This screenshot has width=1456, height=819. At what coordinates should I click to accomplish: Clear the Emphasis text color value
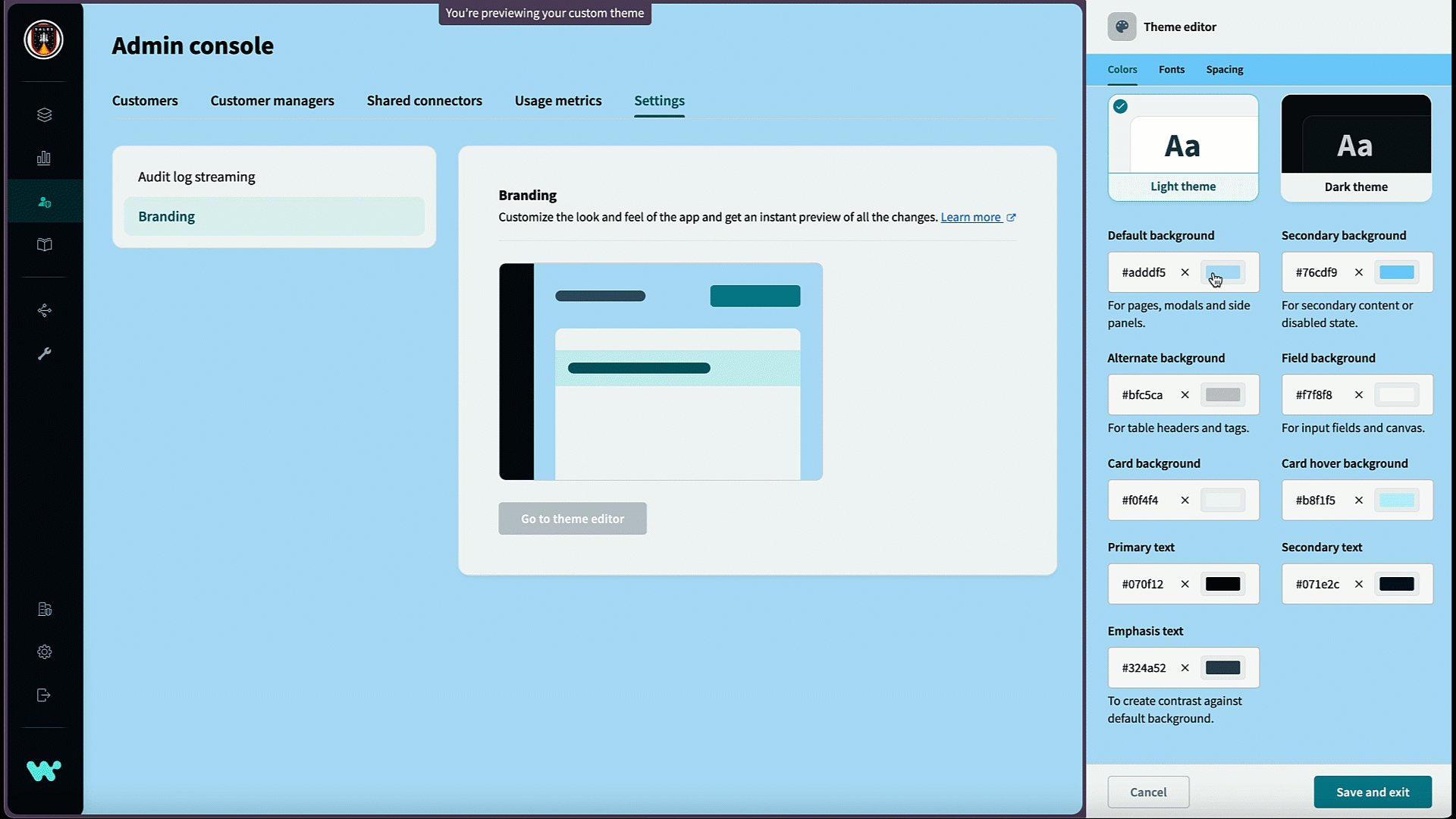[1185, 668]
